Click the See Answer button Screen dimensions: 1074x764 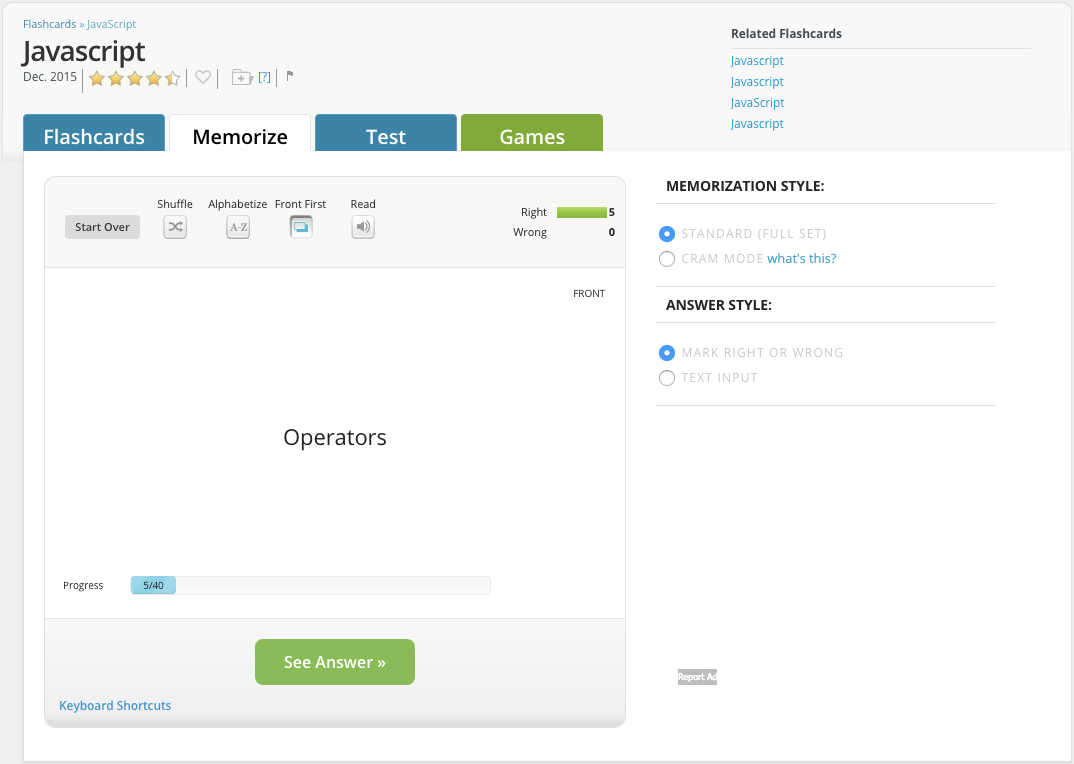tap(335, 662)
